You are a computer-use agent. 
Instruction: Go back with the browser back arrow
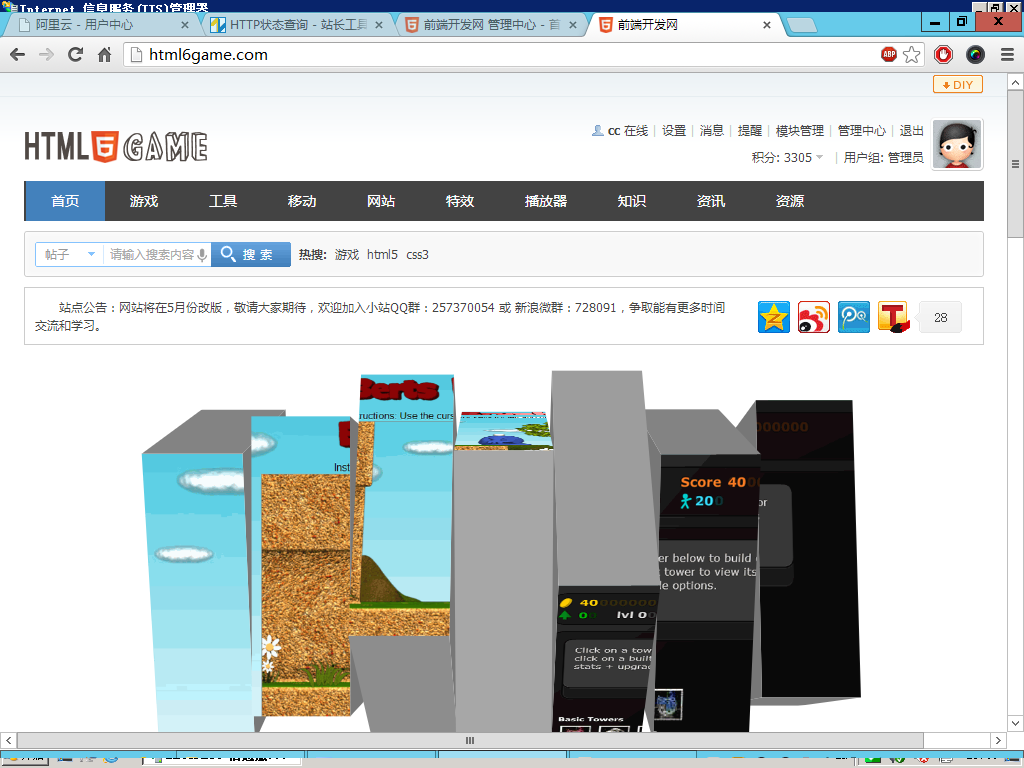pos(18,55)
